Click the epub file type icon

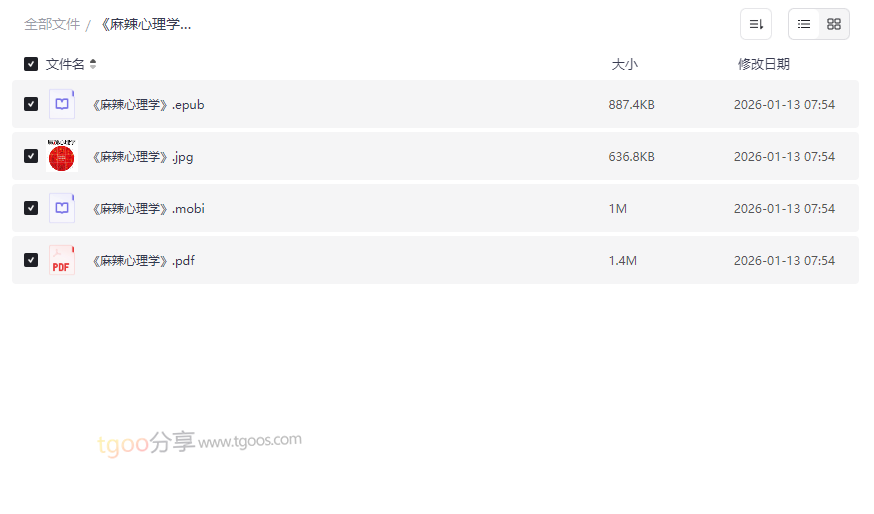click(x=62, y=104)
